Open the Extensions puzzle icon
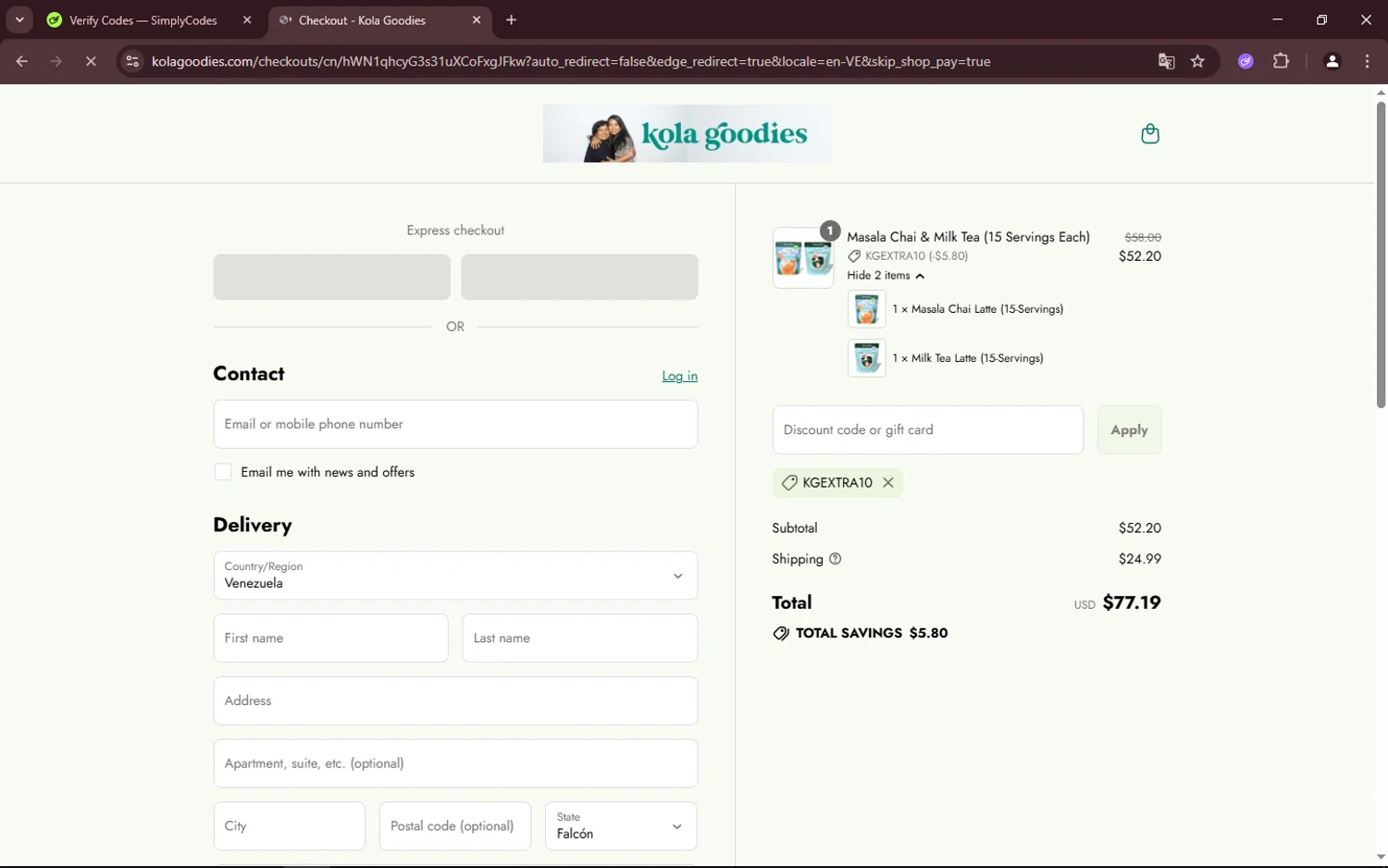1388x868 pixels. click(1281, 61)
